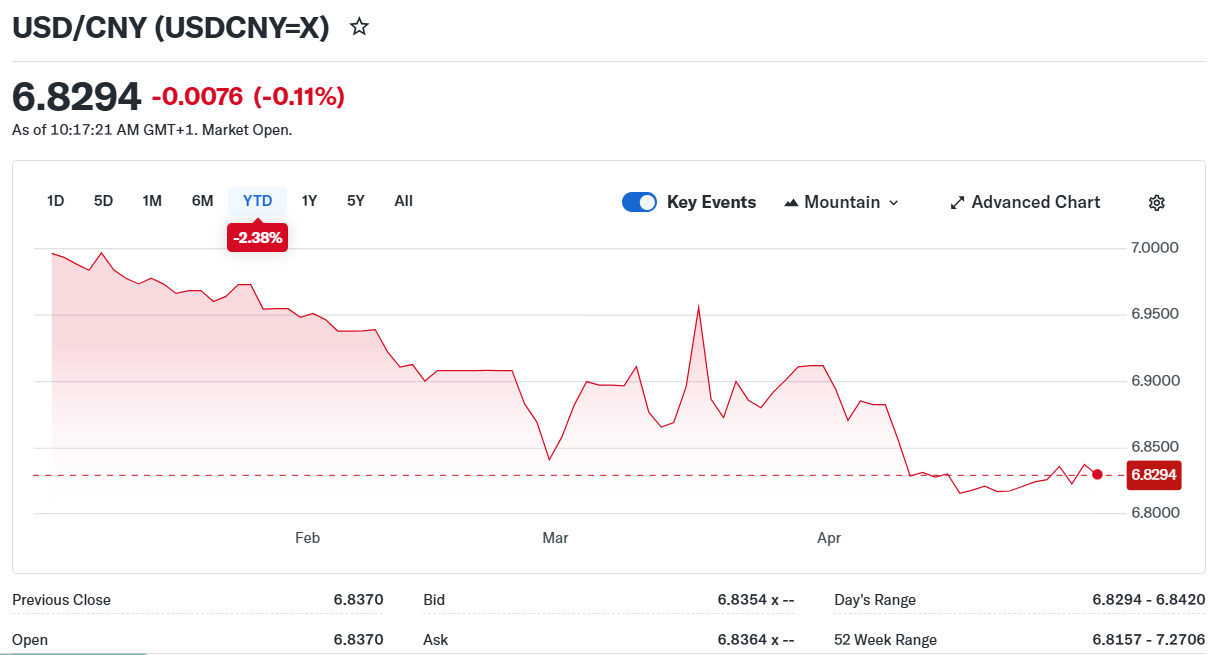This screenshot has height=655, width=1223.
Task: Open chart settings gear icon
Action: coord(1156,203)
